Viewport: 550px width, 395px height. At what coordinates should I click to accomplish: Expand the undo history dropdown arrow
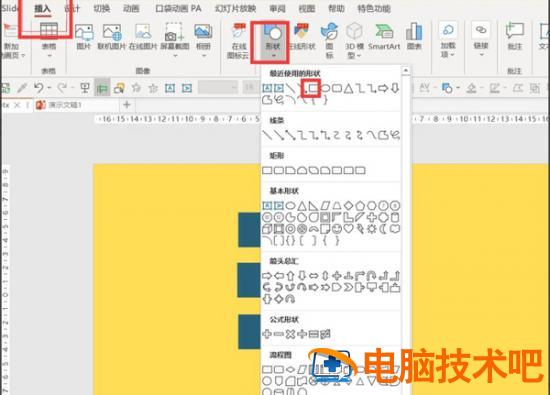click(49, 88)
